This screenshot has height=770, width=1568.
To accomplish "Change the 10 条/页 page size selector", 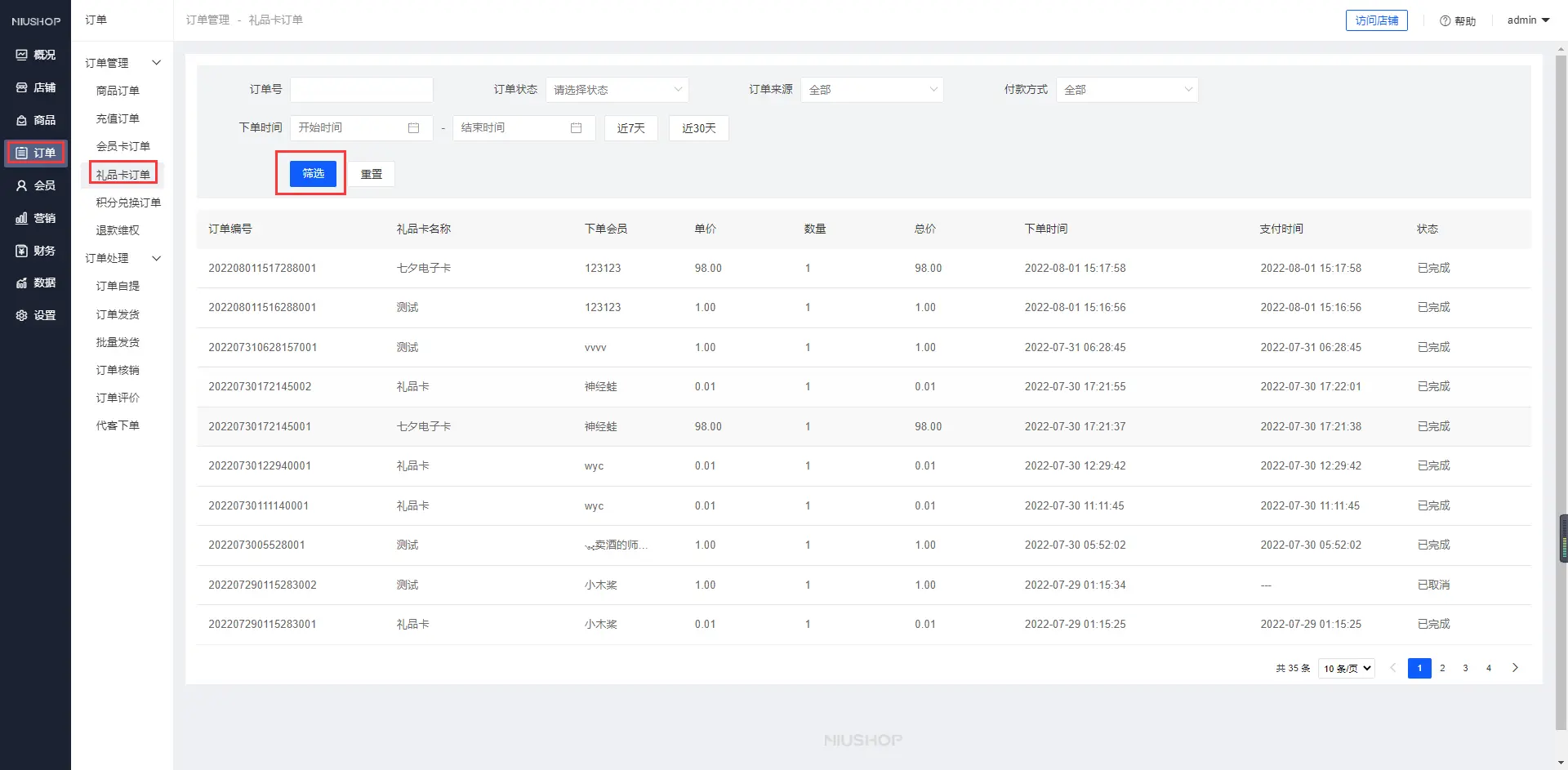I will click(x=1346, y=668).
